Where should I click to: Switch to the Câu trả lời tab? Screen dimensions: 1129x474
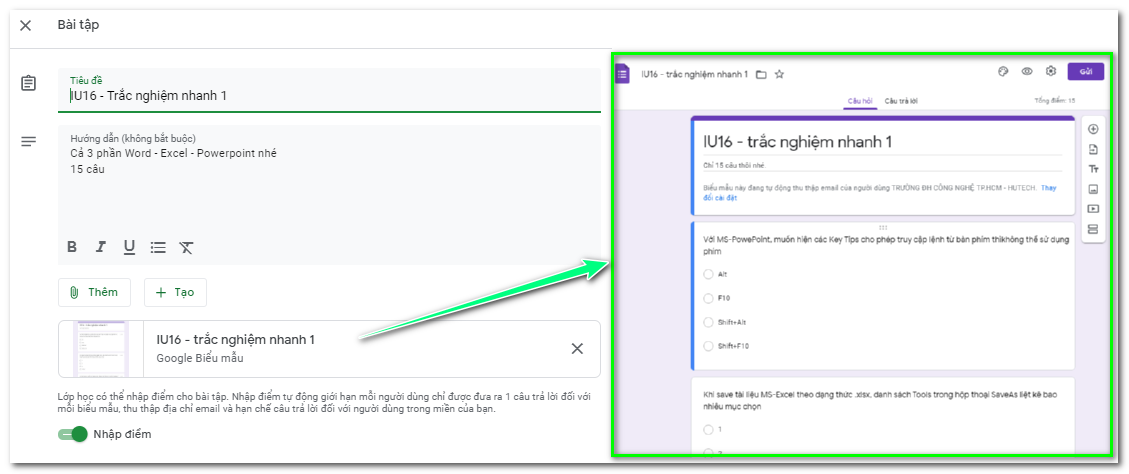tap(901, 101)
